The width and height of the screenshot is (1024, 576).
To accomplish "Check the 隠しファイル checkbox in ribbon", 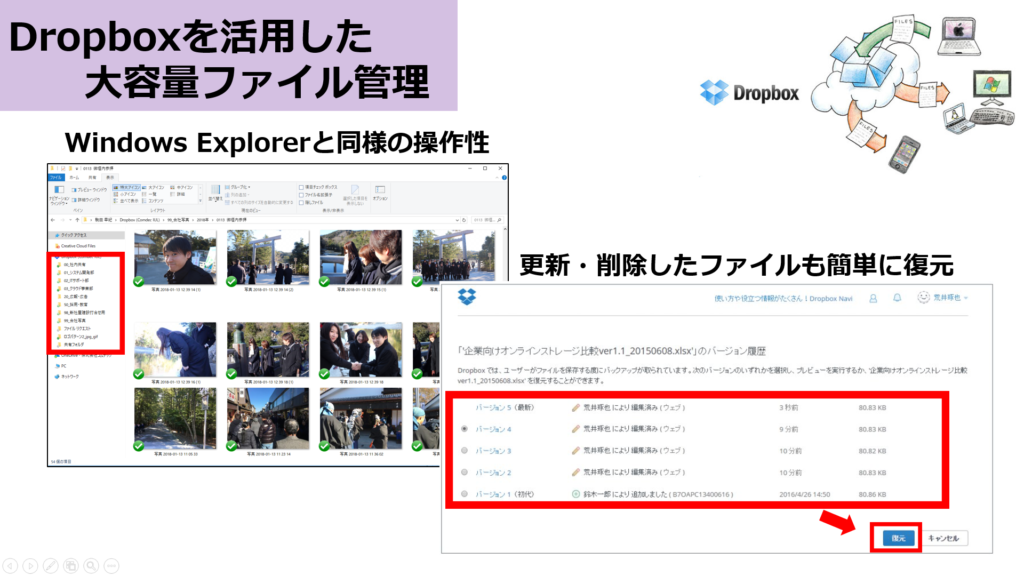I will 301,202.
